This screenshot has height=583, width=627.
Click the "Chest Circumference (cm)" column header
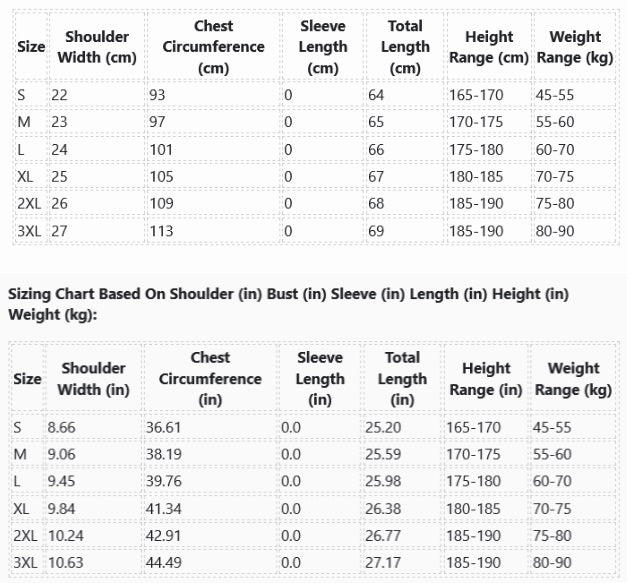point(213,47)
